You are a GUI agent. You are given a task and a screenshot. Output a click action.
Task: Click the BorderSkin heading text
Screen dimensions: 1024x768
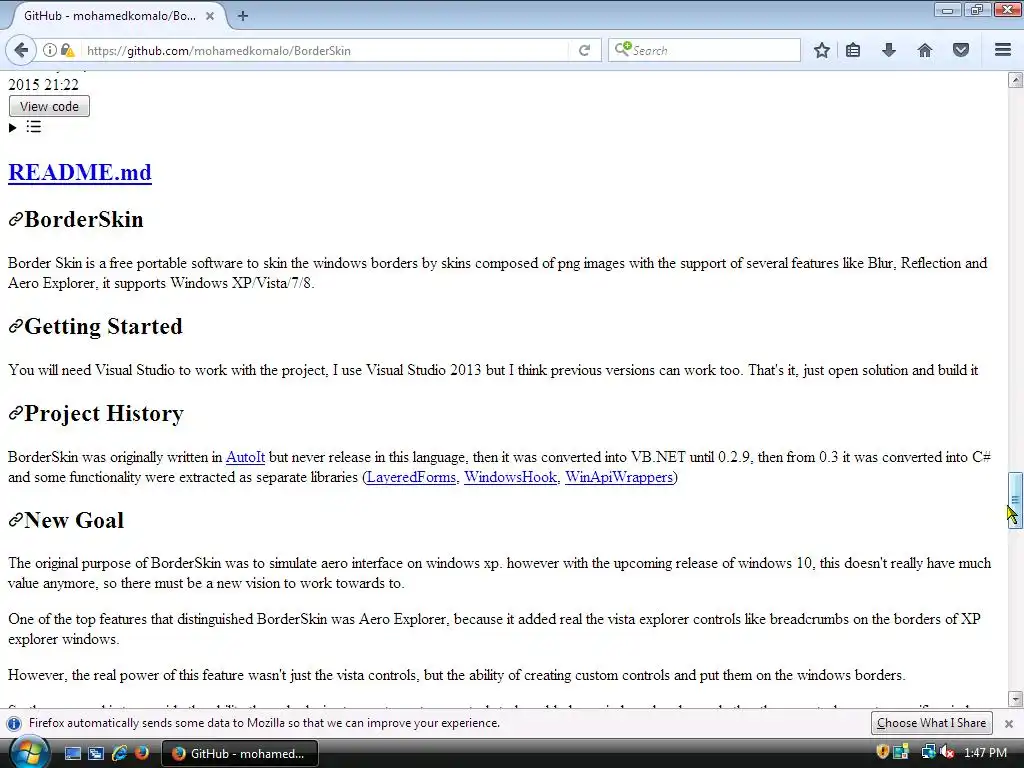tap(84, 219)
